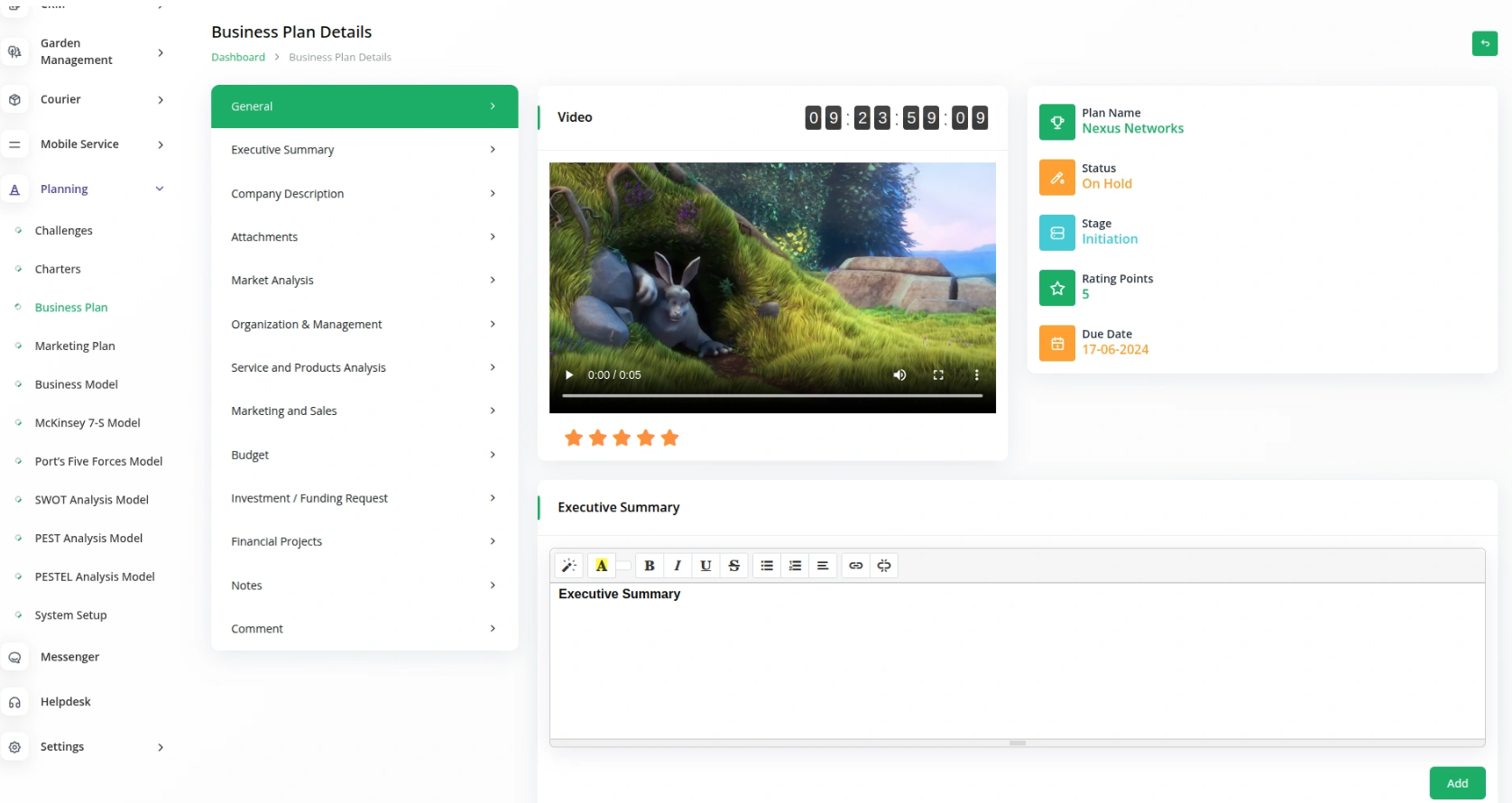Image resolution: width=1512 pixels, height=803 pixels.
Task: Open Helpdesk from sidebar
Action: click(65, 701)
